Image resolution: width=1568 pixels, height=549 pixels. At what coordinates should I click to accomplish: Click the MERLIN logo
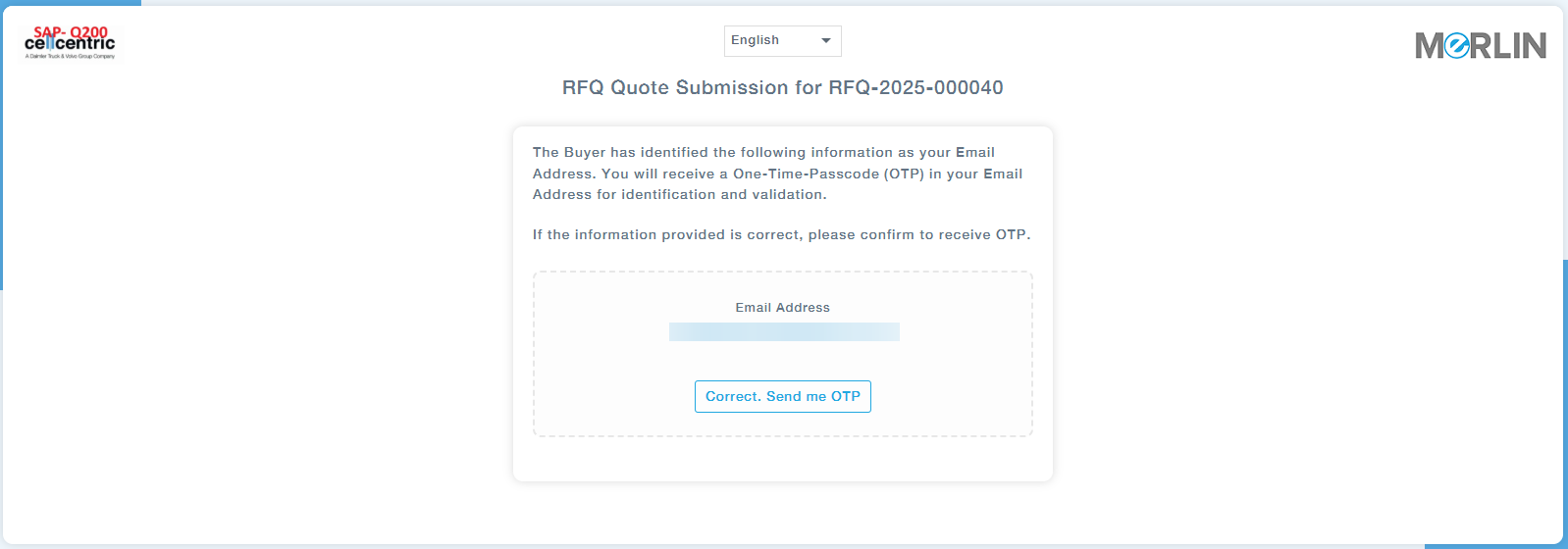click(x=1480, y=45)
